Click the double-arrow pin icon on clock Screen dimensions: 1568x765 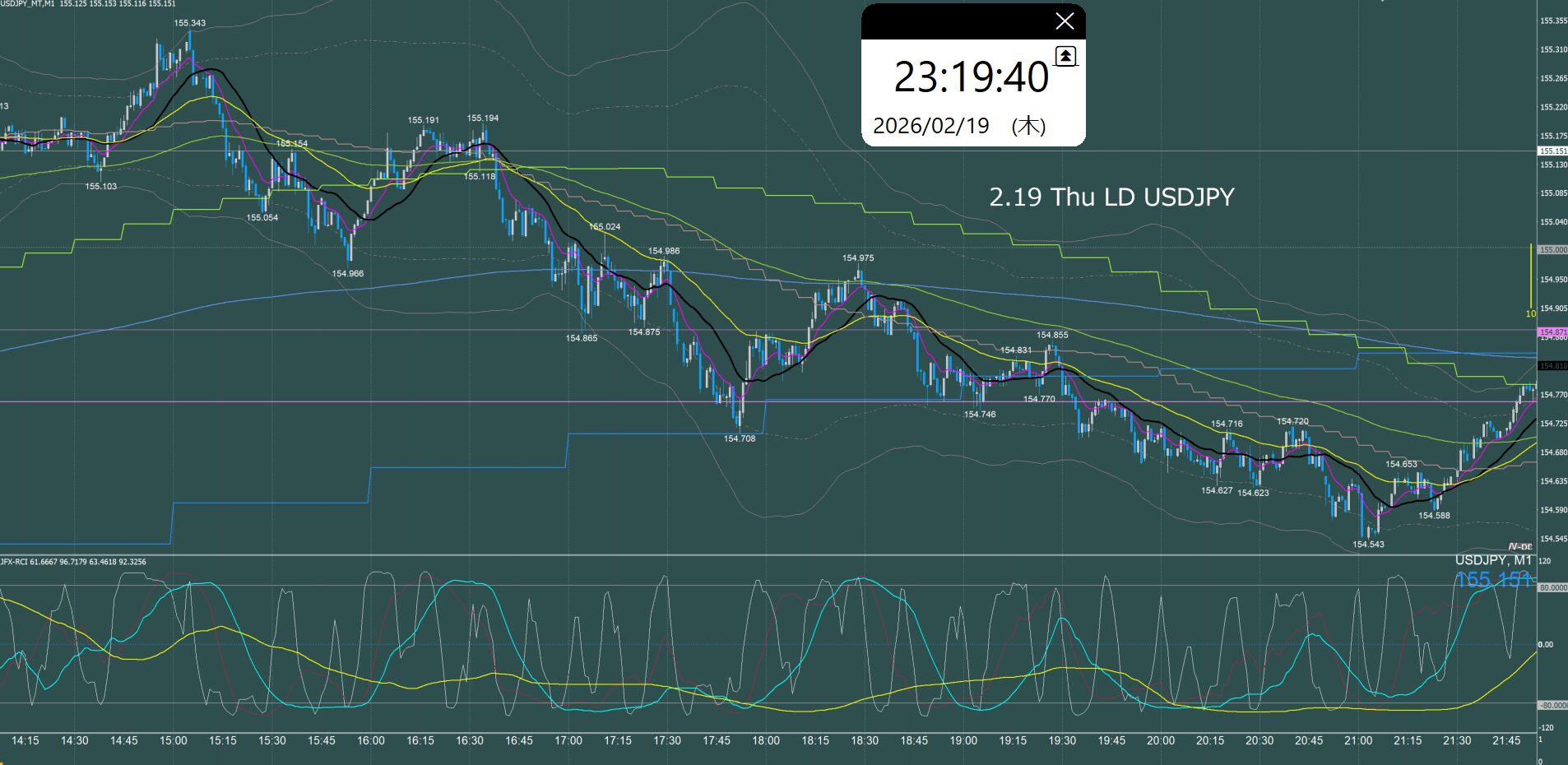coord(1065,56)
